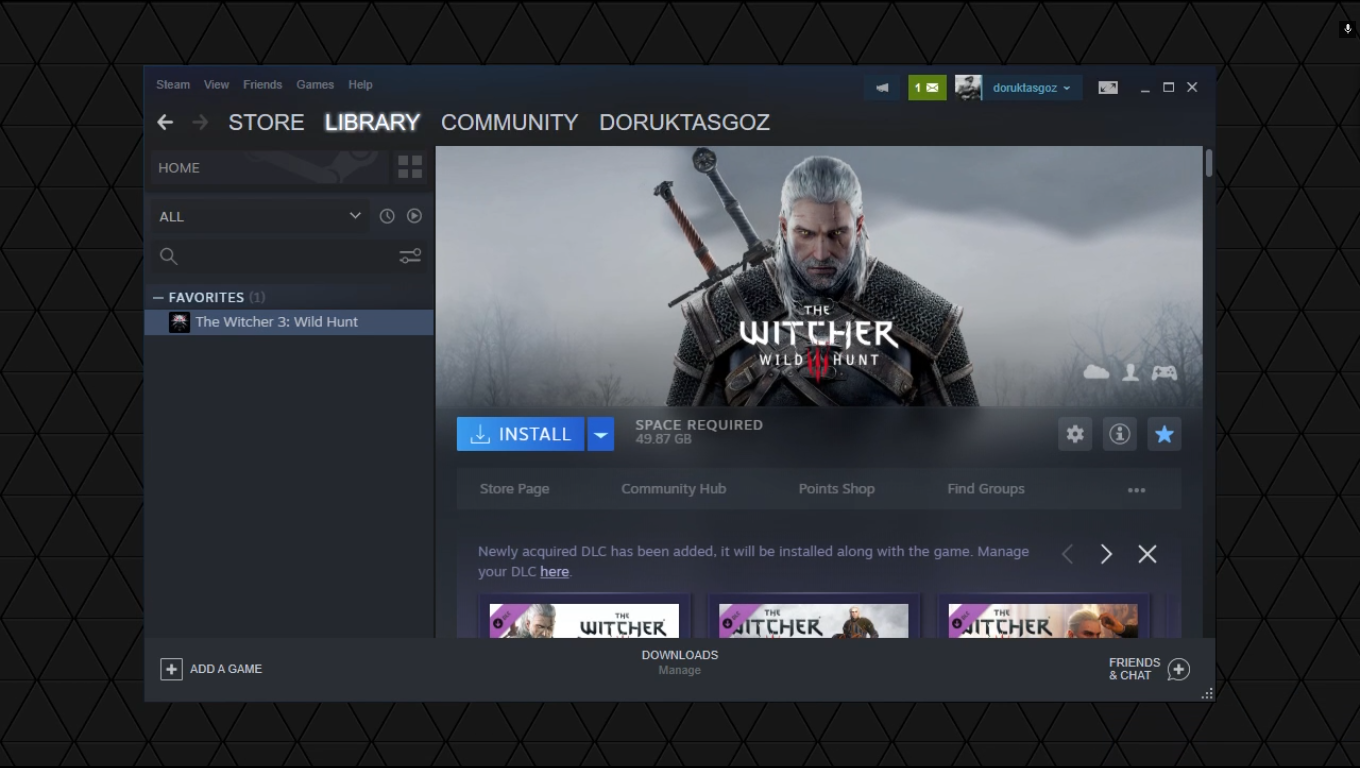Sort library by recent activity clock
Screen dimensions: 1360x768
(x=387, y=216)
